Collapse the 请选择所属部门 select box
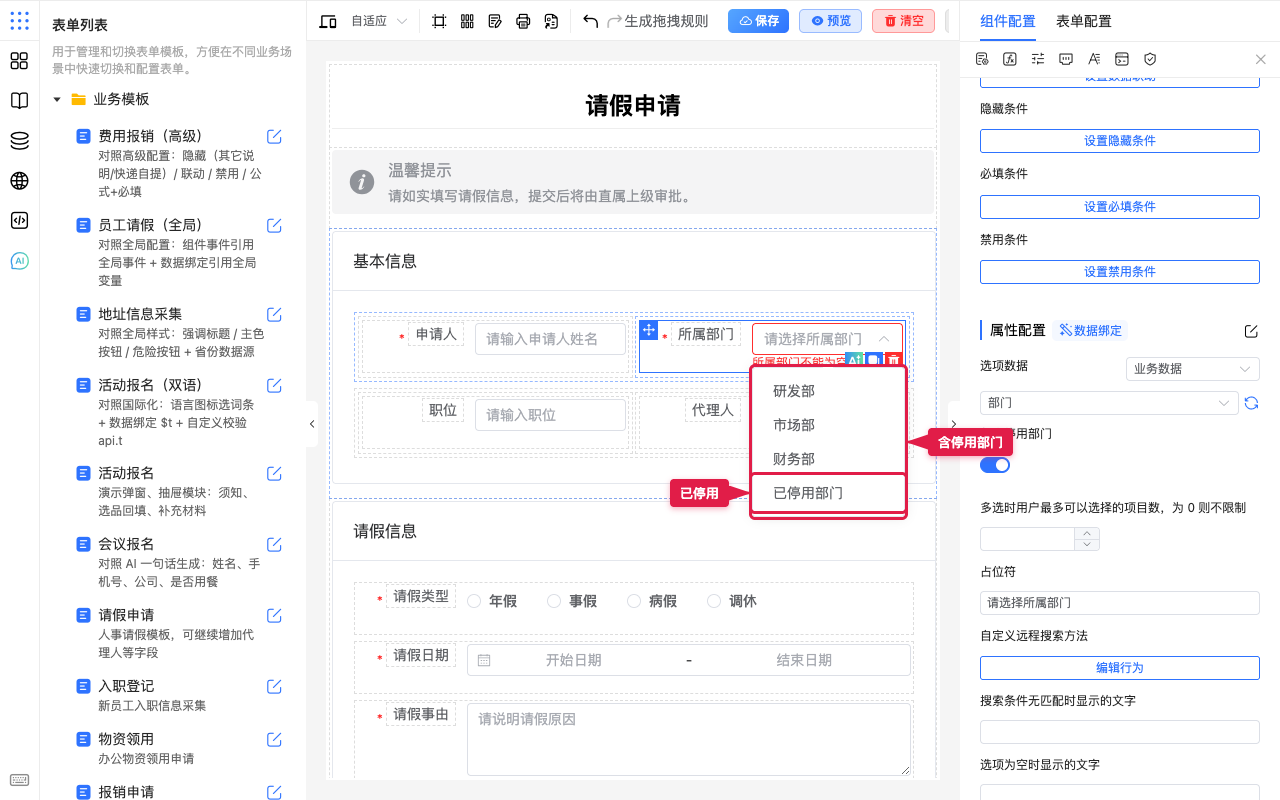 tap(827, 339)
